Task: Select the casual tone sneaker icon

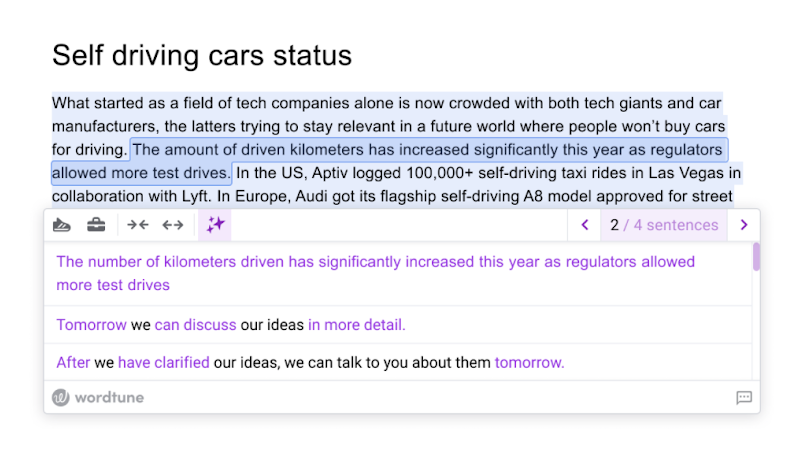Action: click(62, 225)
